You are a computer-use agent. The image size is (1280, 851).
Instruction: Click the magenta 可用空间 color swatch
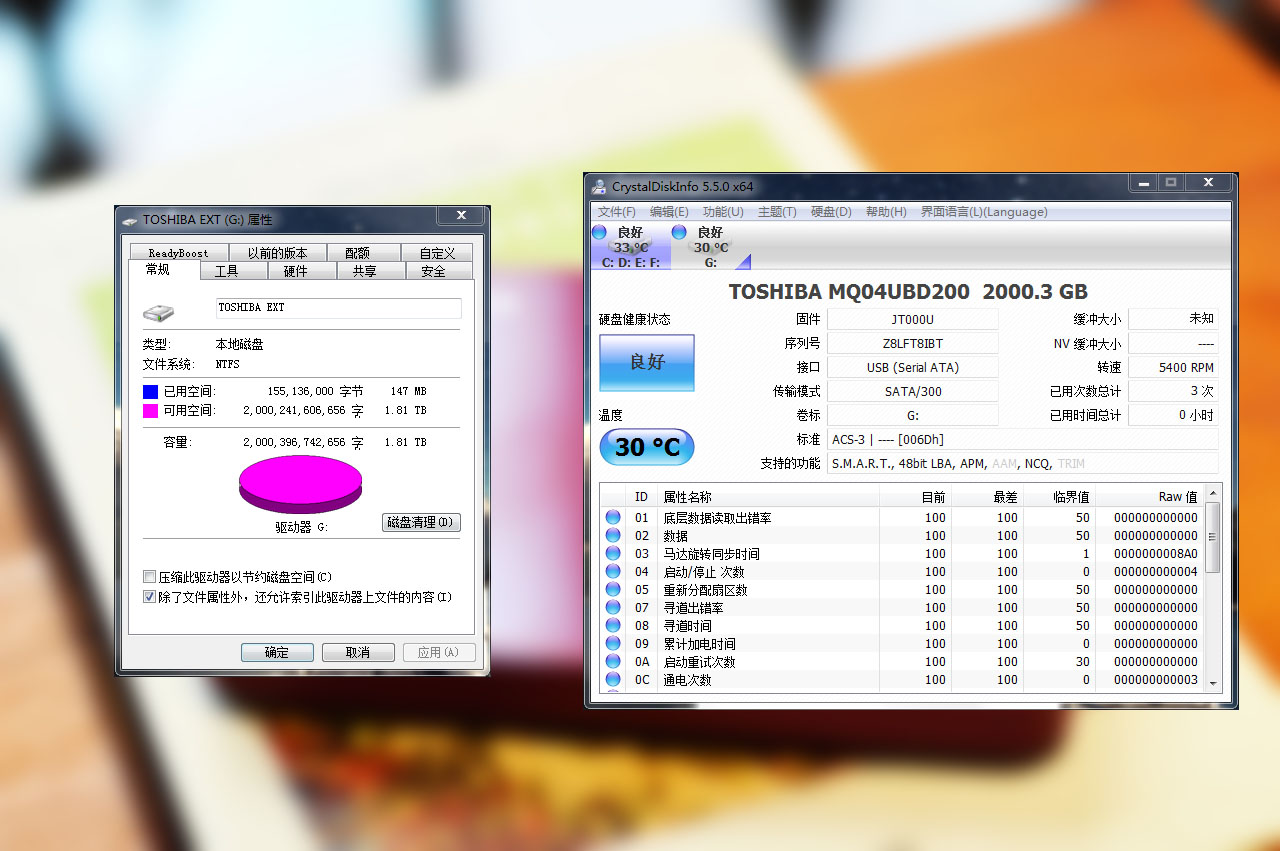(x=150, y=410)
